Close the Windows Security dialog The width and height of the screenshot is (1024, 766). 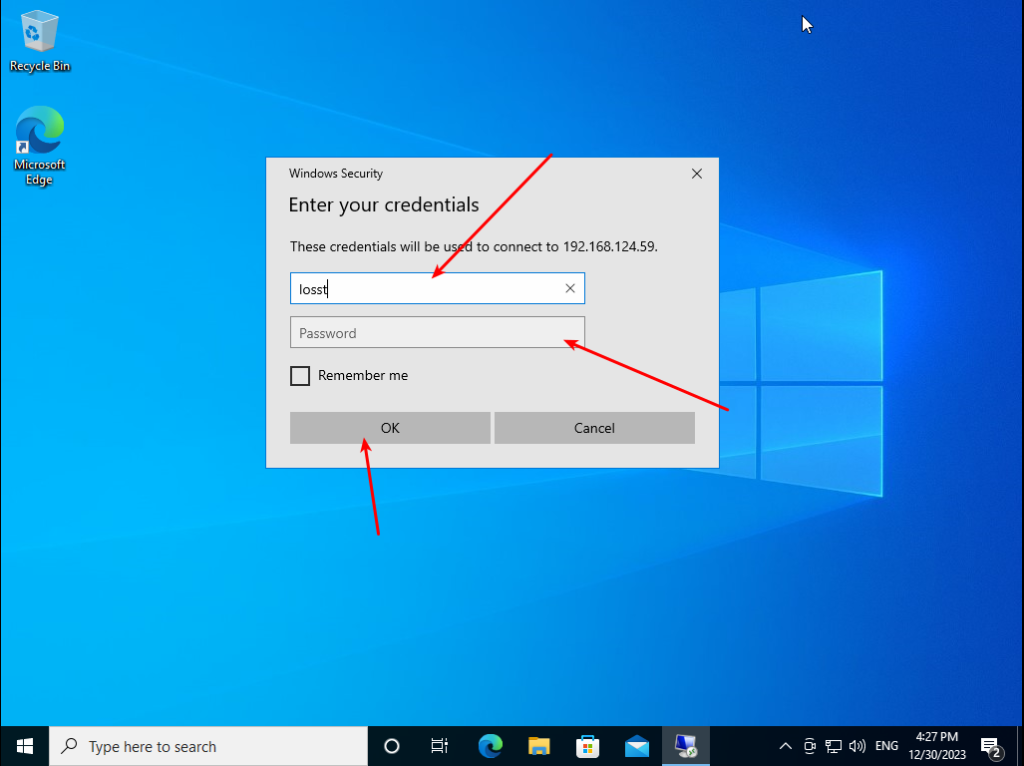[x=697, y=174]
